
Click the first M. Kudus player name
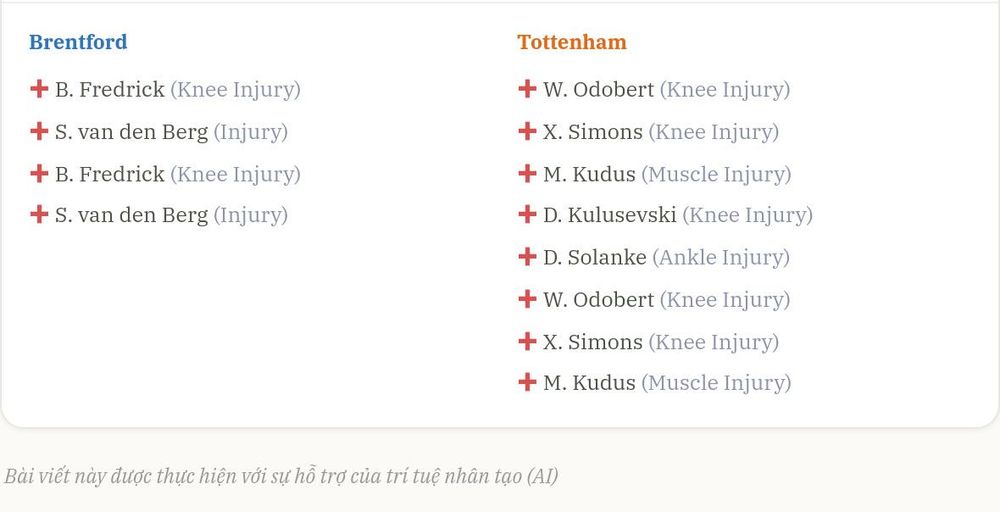coord(589,173)
